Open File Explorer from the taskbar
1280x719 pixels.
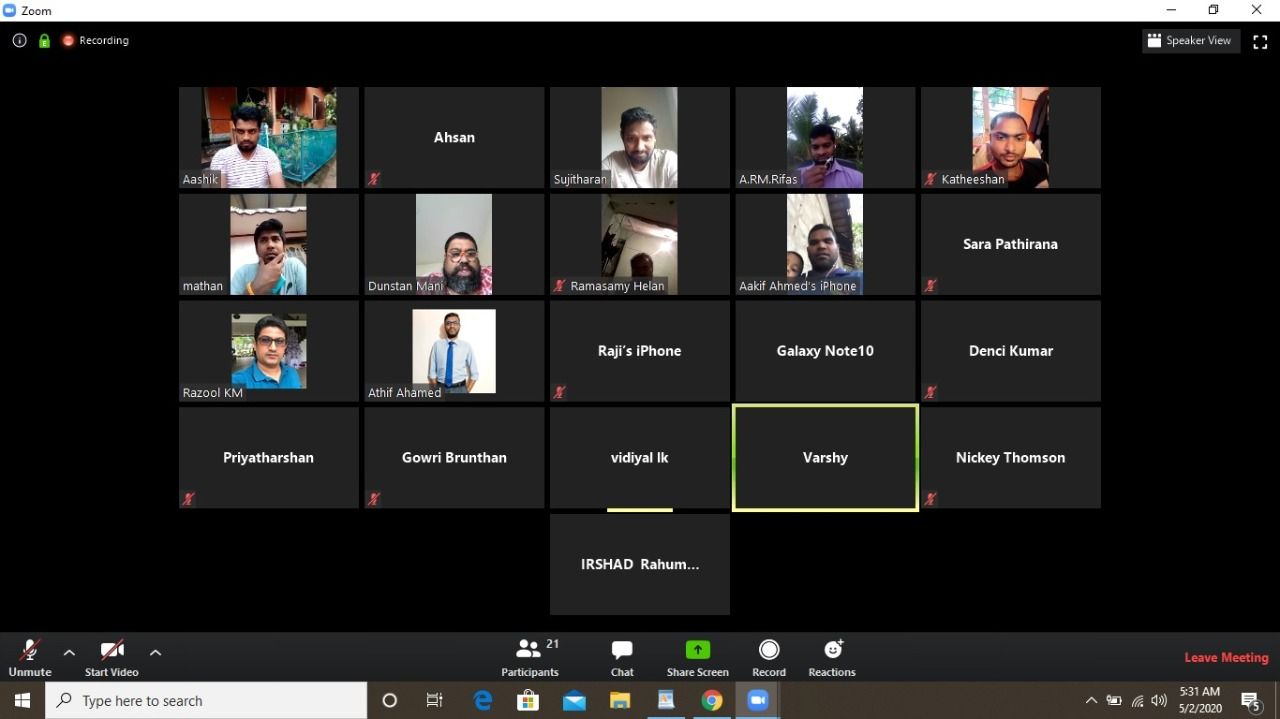620,701
